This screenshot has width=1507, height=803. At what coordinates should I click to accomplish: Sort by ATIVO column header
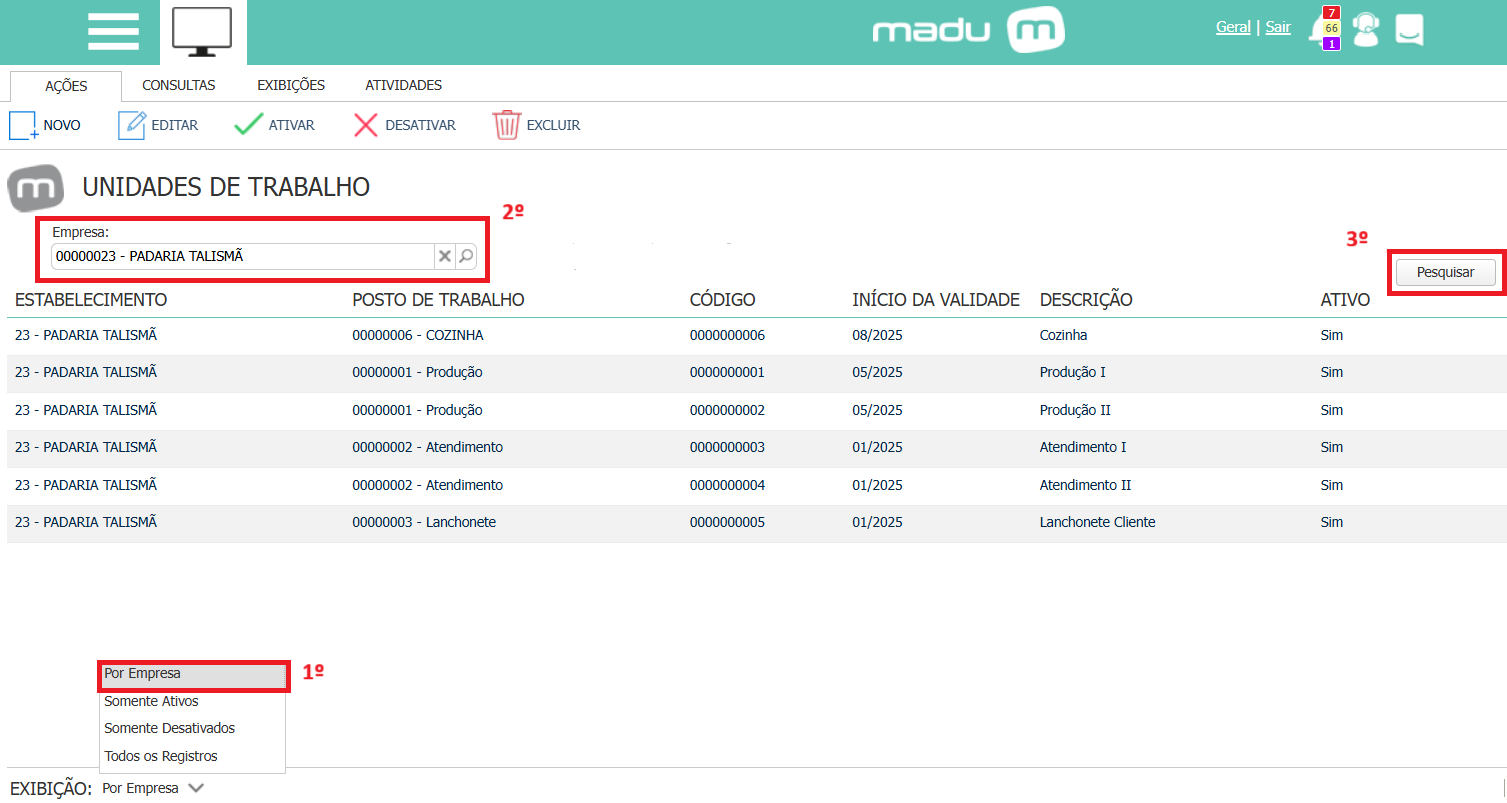tap(1345, 300)
